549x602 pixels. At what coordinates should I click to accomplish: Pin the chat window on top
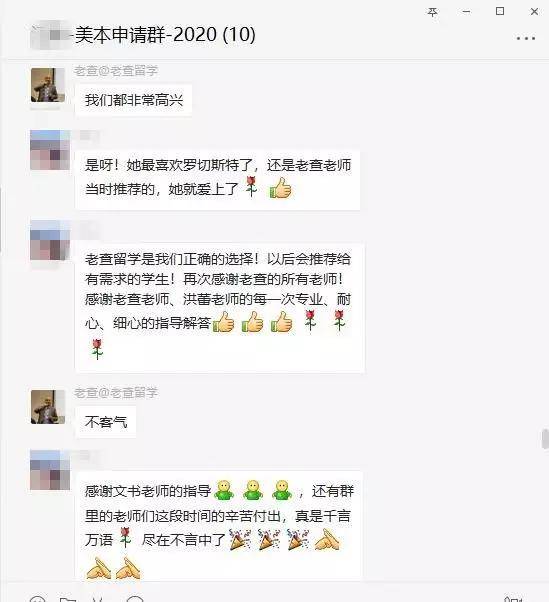coord(433,12)
